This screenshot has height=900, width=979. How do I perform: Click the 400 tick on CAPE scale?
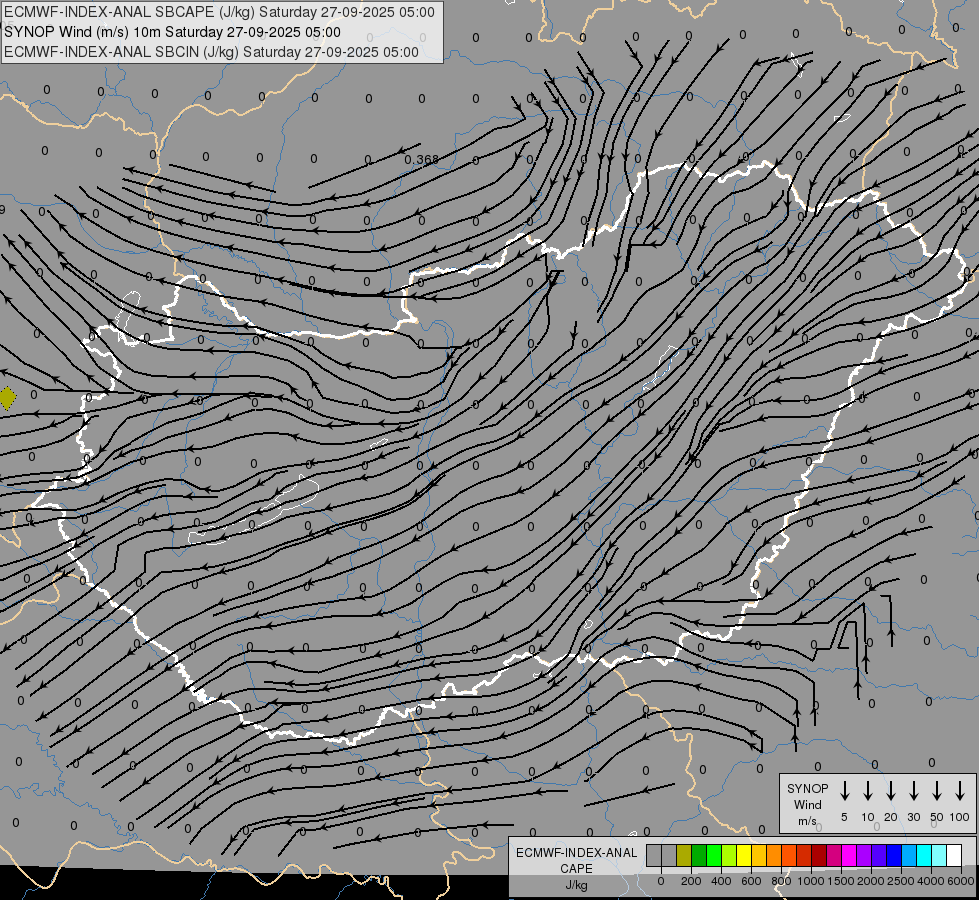[x=721, y=881]
